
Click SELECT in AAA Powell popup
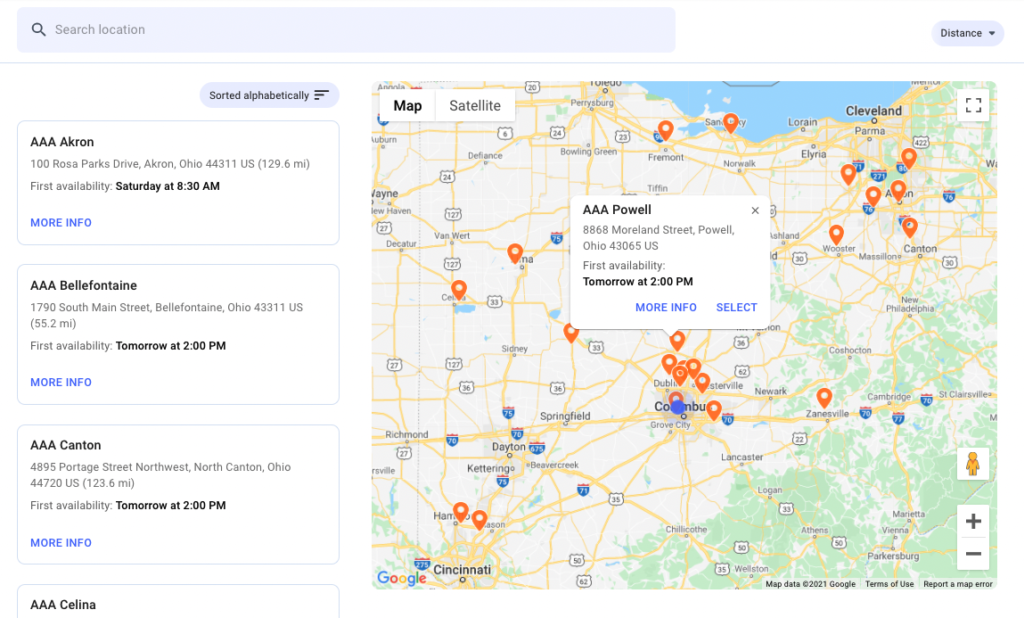click(737, 307)
